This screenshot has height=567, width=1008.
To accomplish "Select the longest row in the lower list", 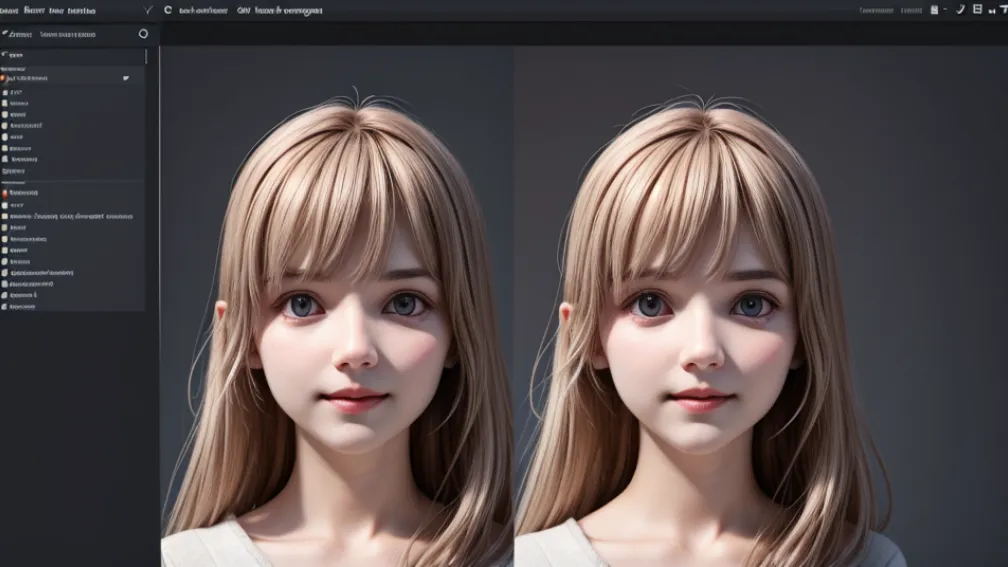I will pyautogui.click(x=72, y=217).
